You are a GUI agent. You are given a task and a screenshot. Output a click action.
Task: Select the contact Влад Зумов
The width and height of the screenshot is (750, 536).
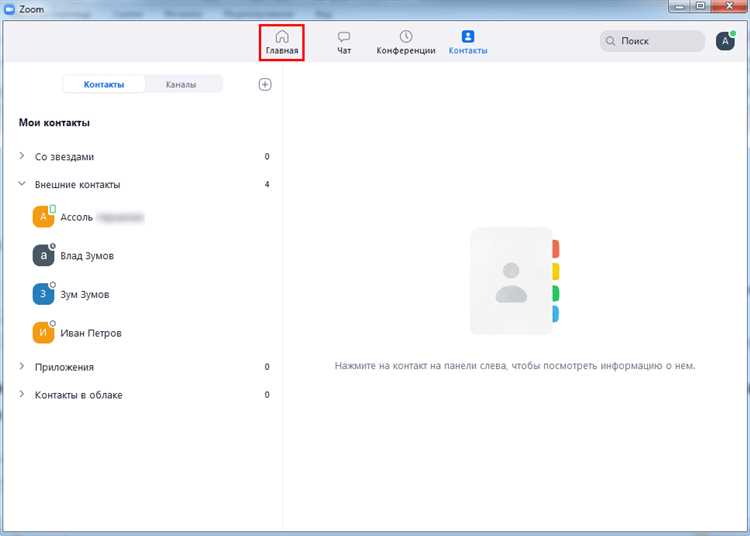(143, 256)
